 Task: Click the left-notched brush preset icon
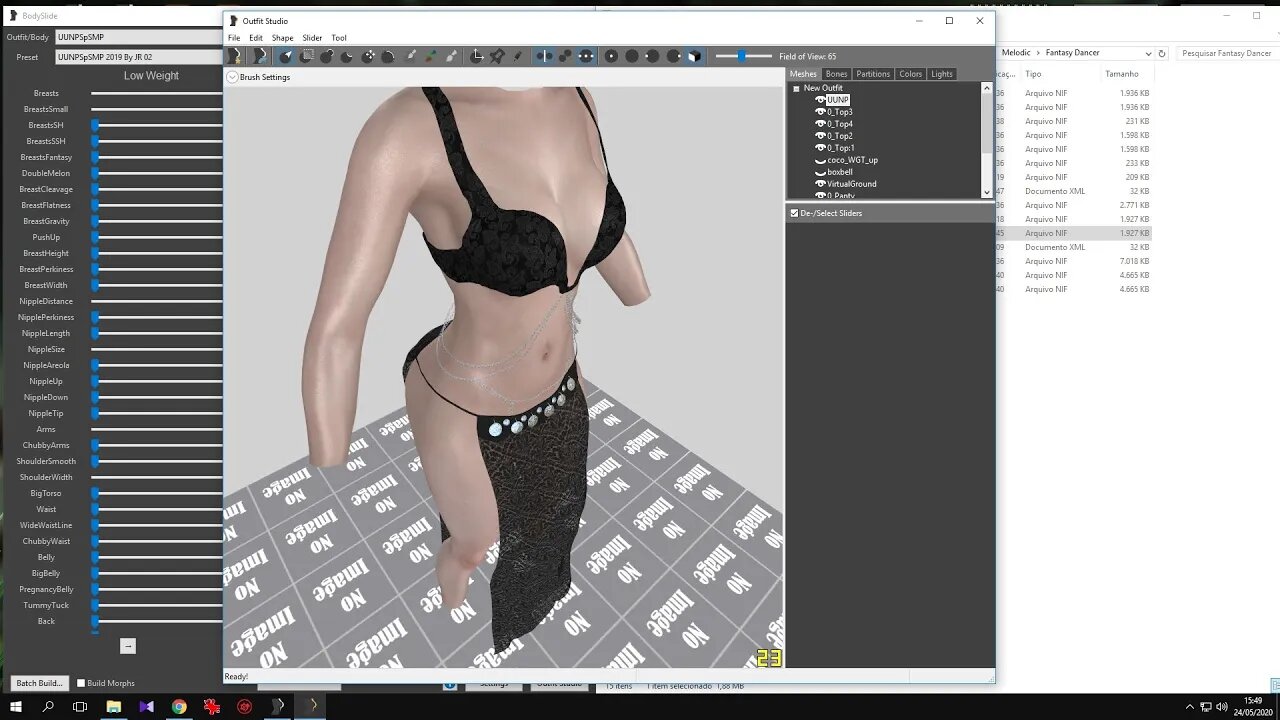[652, 56]
